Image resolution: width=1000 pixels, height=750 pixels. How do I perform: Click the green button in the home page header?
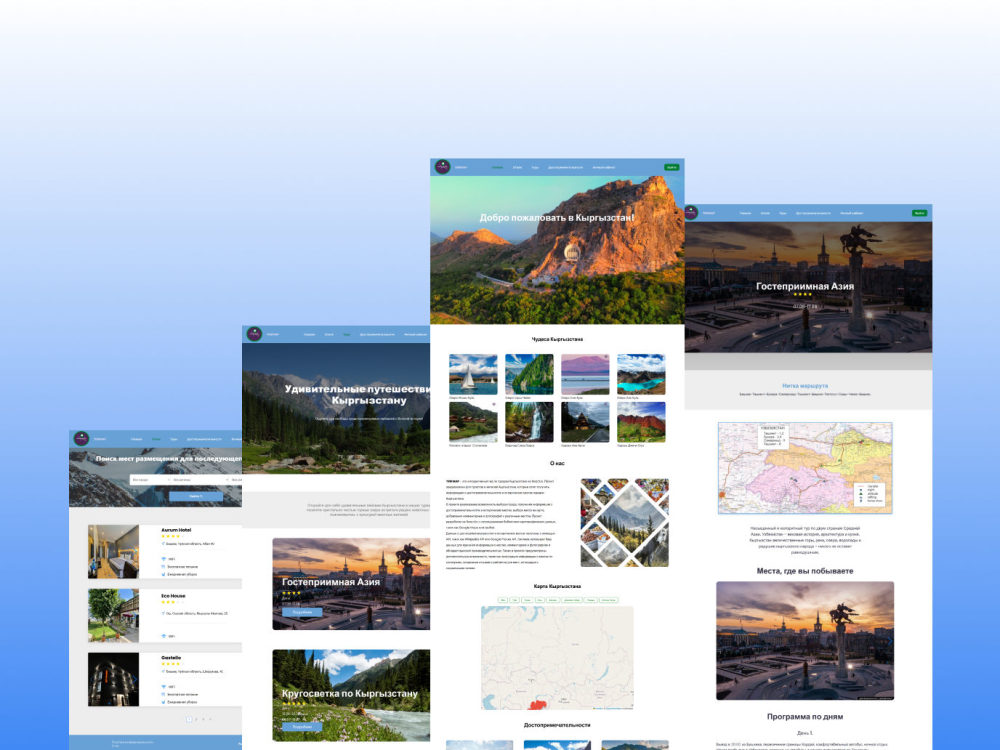672,167
